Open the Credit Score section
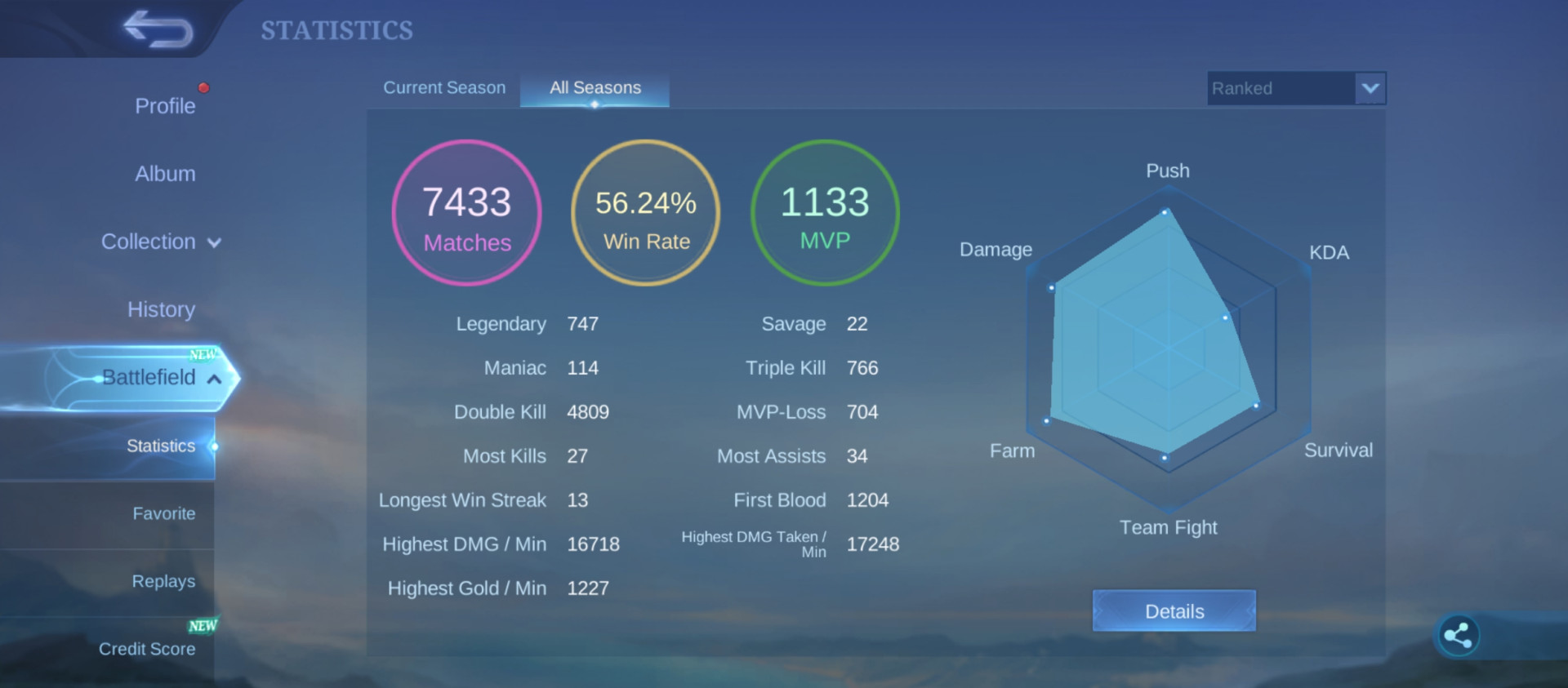The width and height of the screenshot is (1568, 688). click(x=147, y=649)
